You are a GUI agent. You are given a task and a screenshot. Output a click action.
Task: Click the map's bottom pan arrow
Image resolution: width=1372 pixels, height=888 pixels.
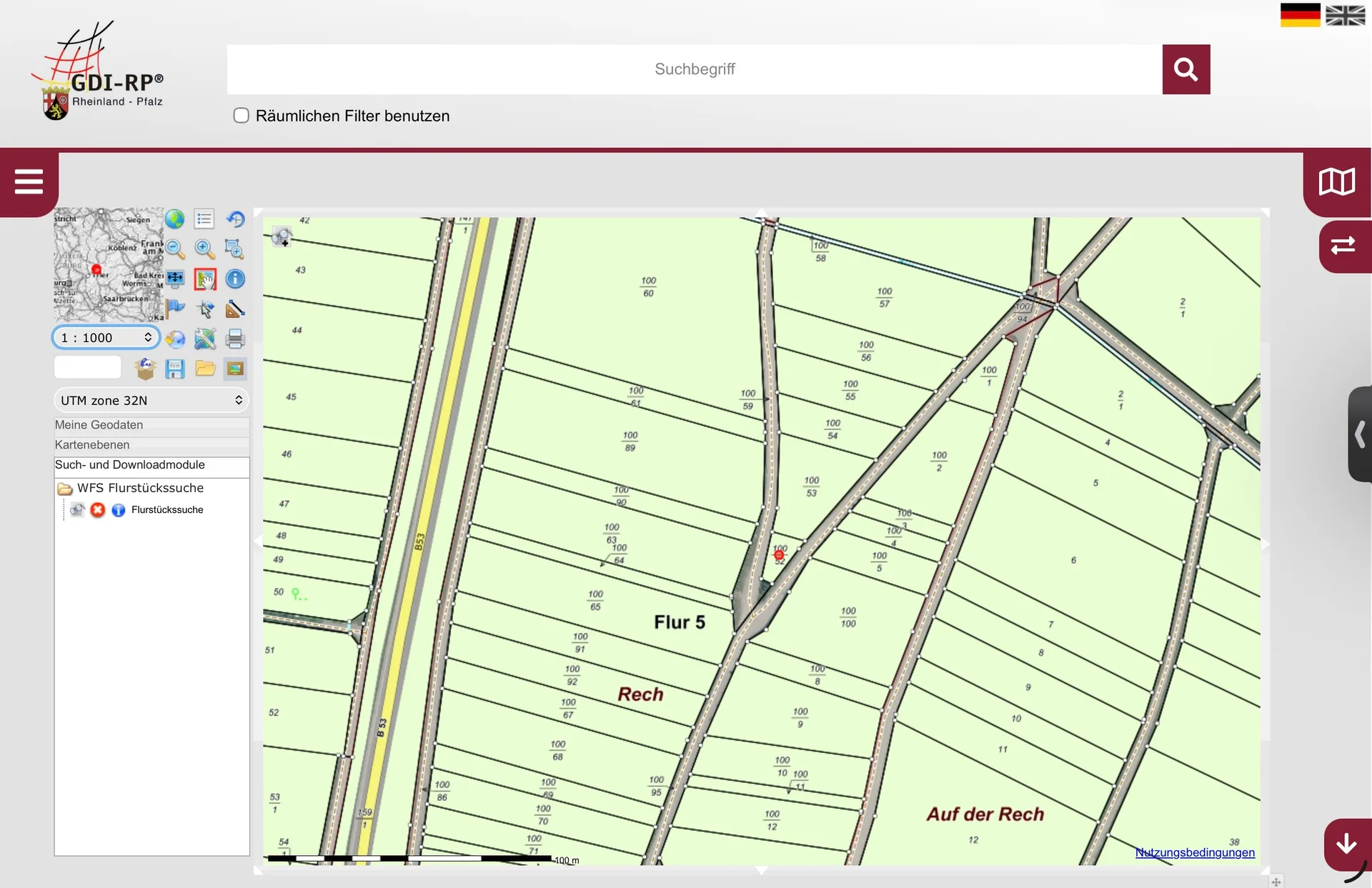(761, 870)
